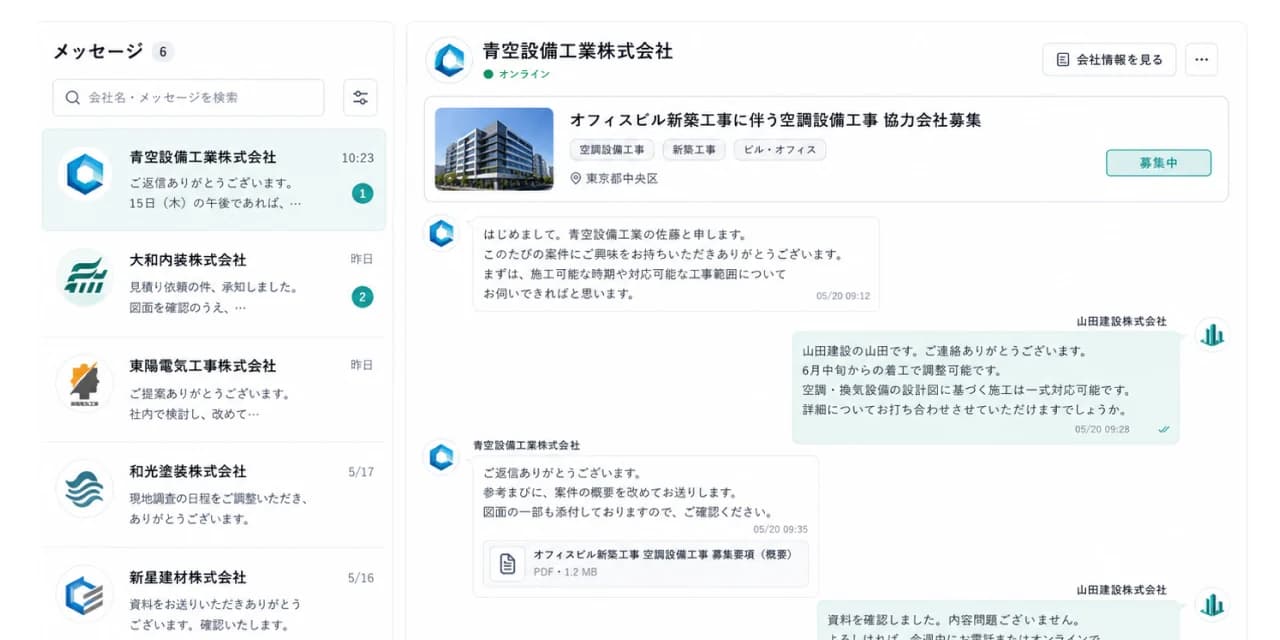Click the message count badge 6
The image size is (1280, 640).
tap(163, 52)
